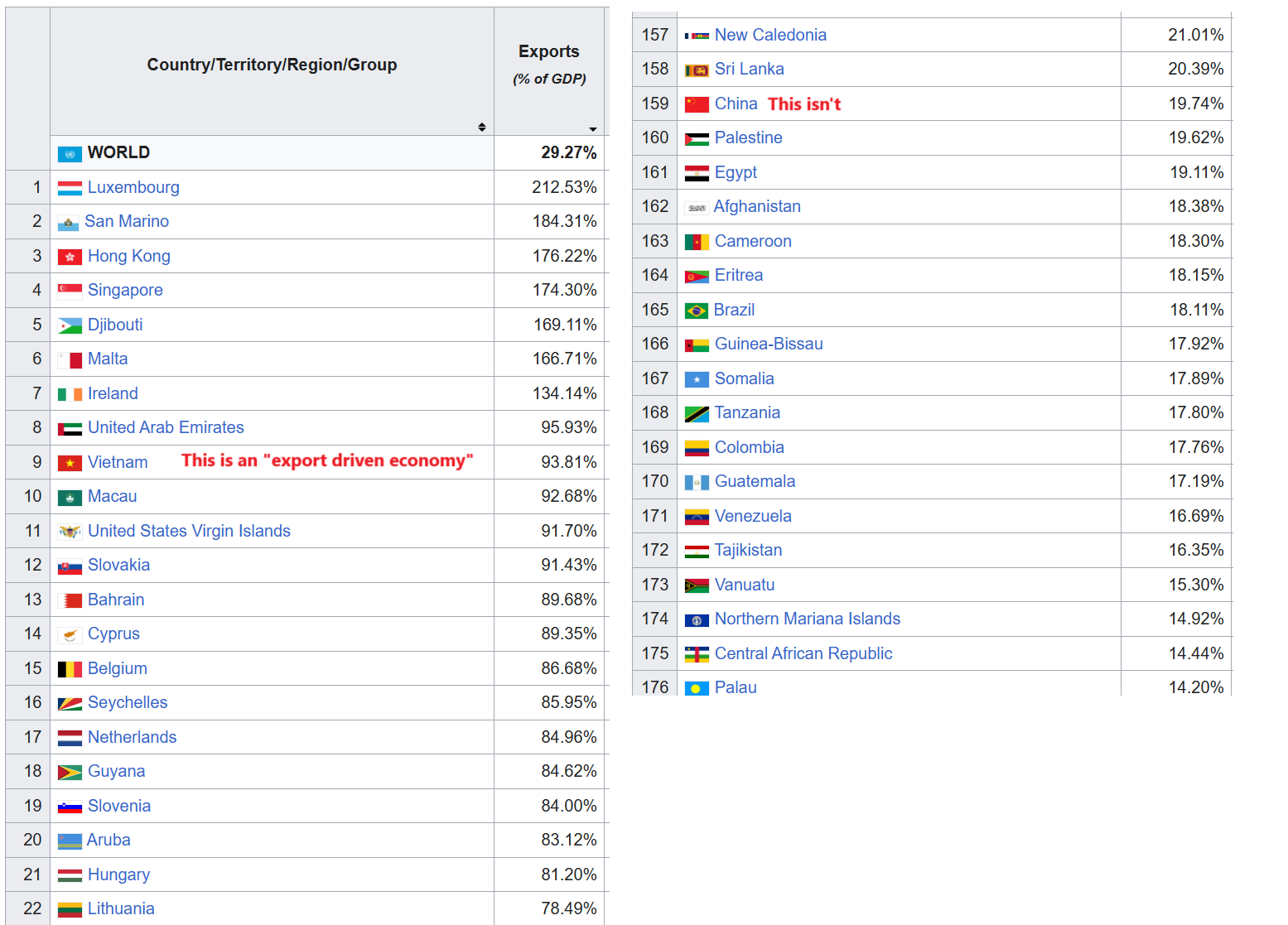Sort by Country/Territory column arrows

(x=482, y=127)
